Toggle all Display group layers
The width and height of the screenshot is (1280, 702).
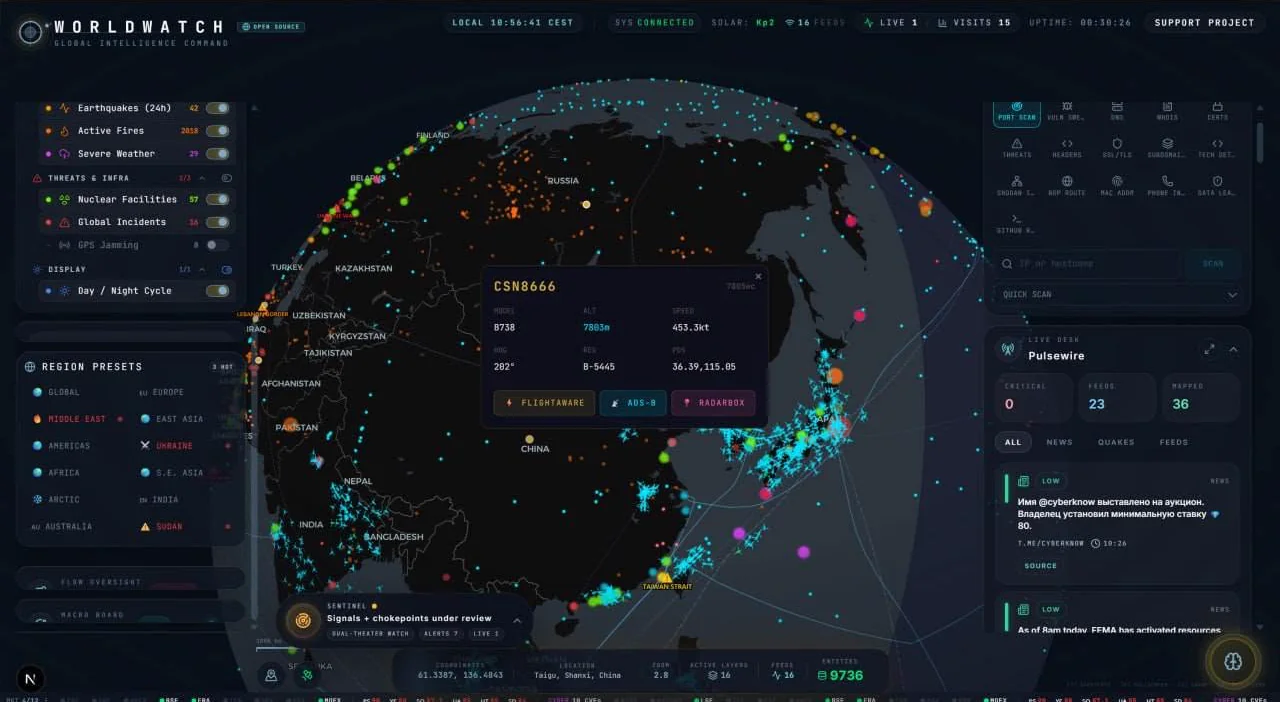click(x=226, y=269)
